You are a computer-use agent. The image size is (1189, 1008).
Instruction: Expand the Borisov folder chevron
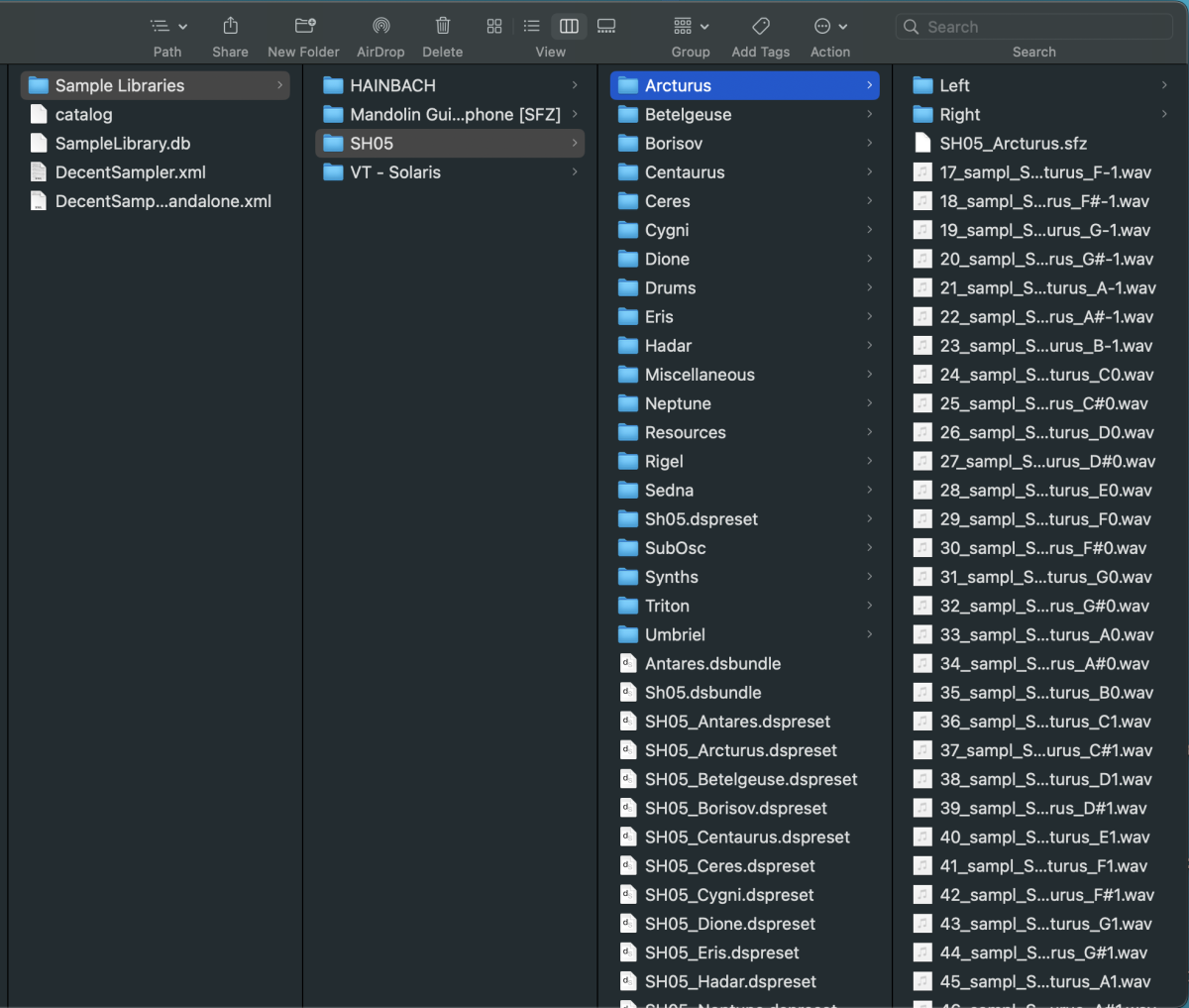pyautogui.click(x=870, y=143)
